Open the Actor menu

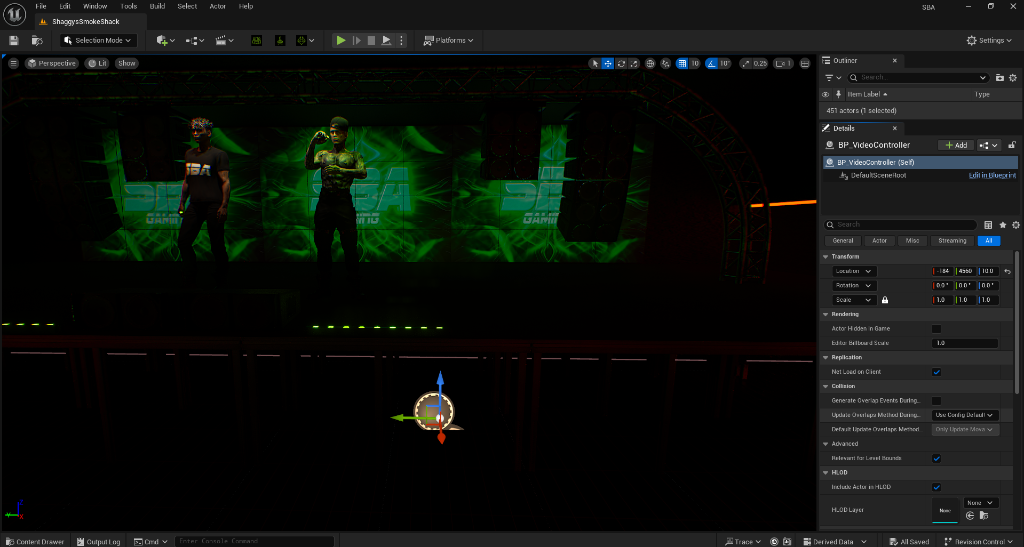[217, 7]
